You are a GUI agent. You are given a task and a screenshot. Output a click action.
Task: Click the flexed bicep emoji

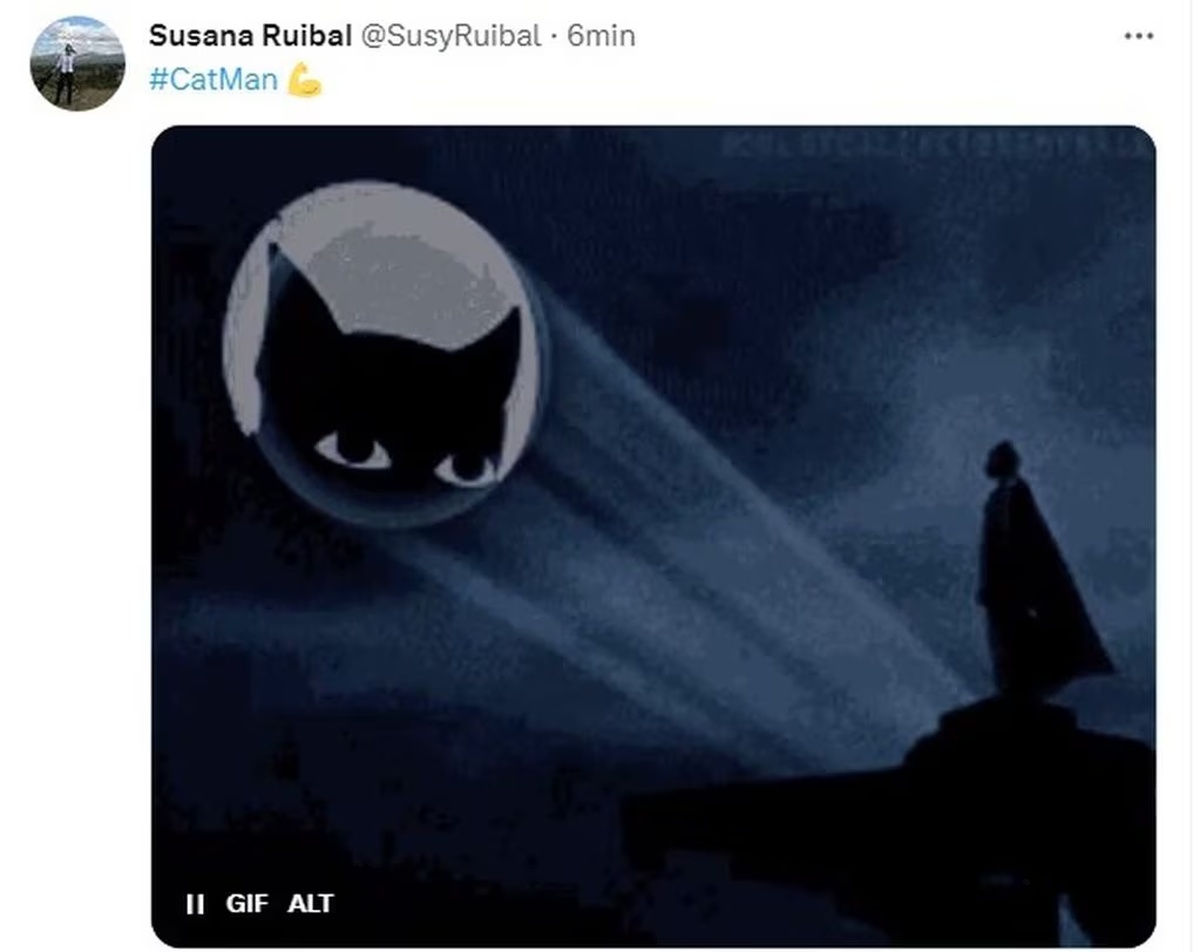[x=304, y=79]
